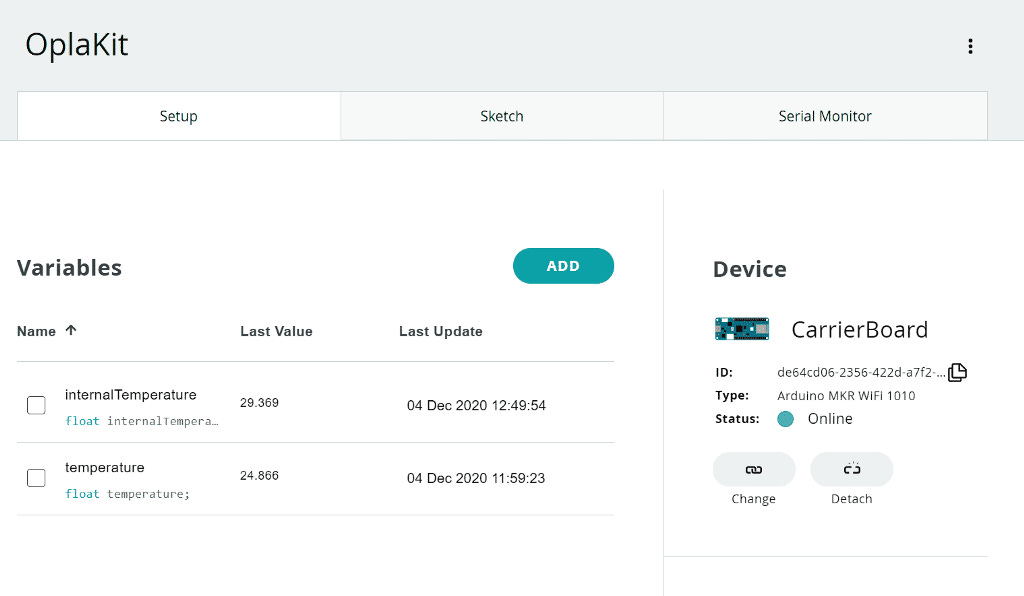Click the value 24.866
This screenshot has width=1024, height=596.
pyautogui.click(x=259, y=475)
